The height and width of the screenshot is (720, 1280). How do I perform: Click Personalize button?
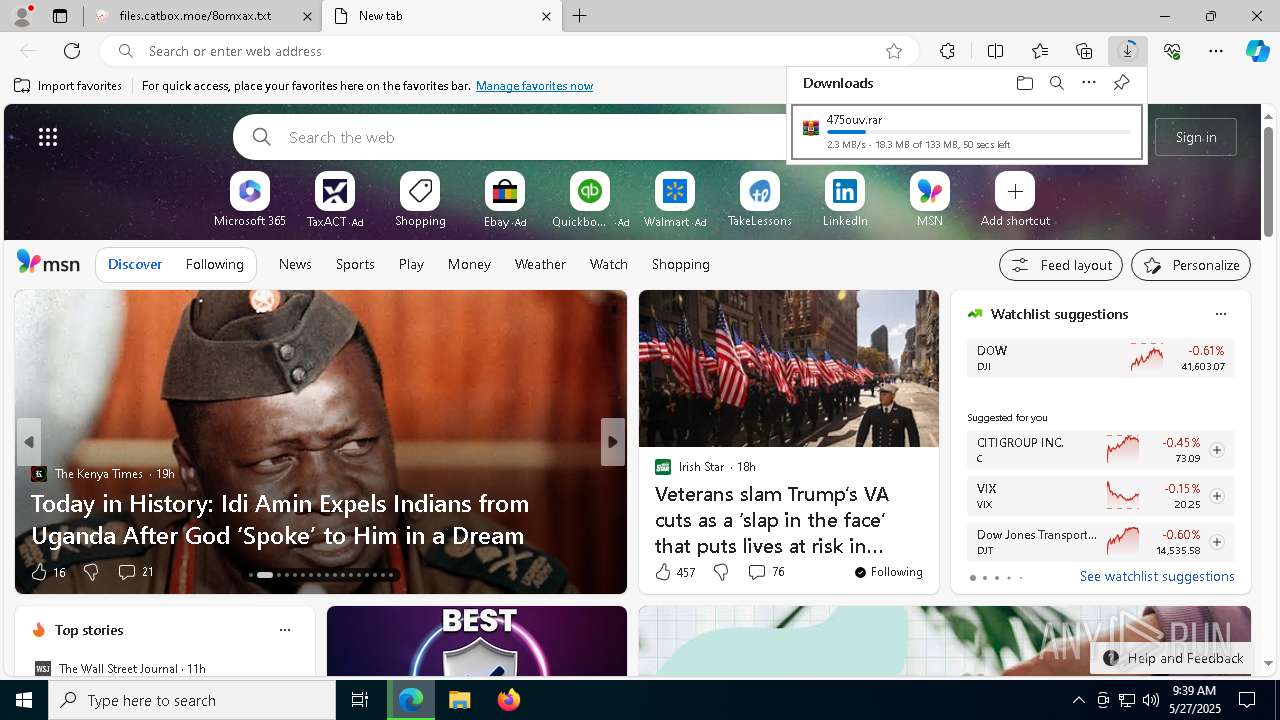point(1191,265)
